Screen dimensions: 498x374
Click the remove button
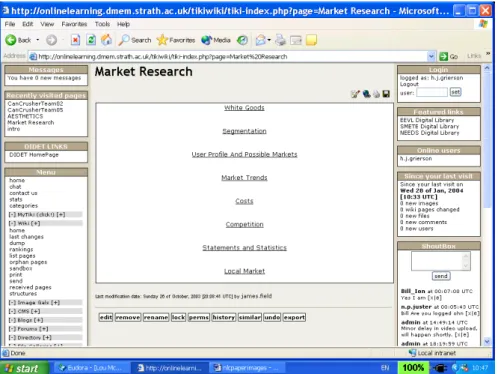128,317
